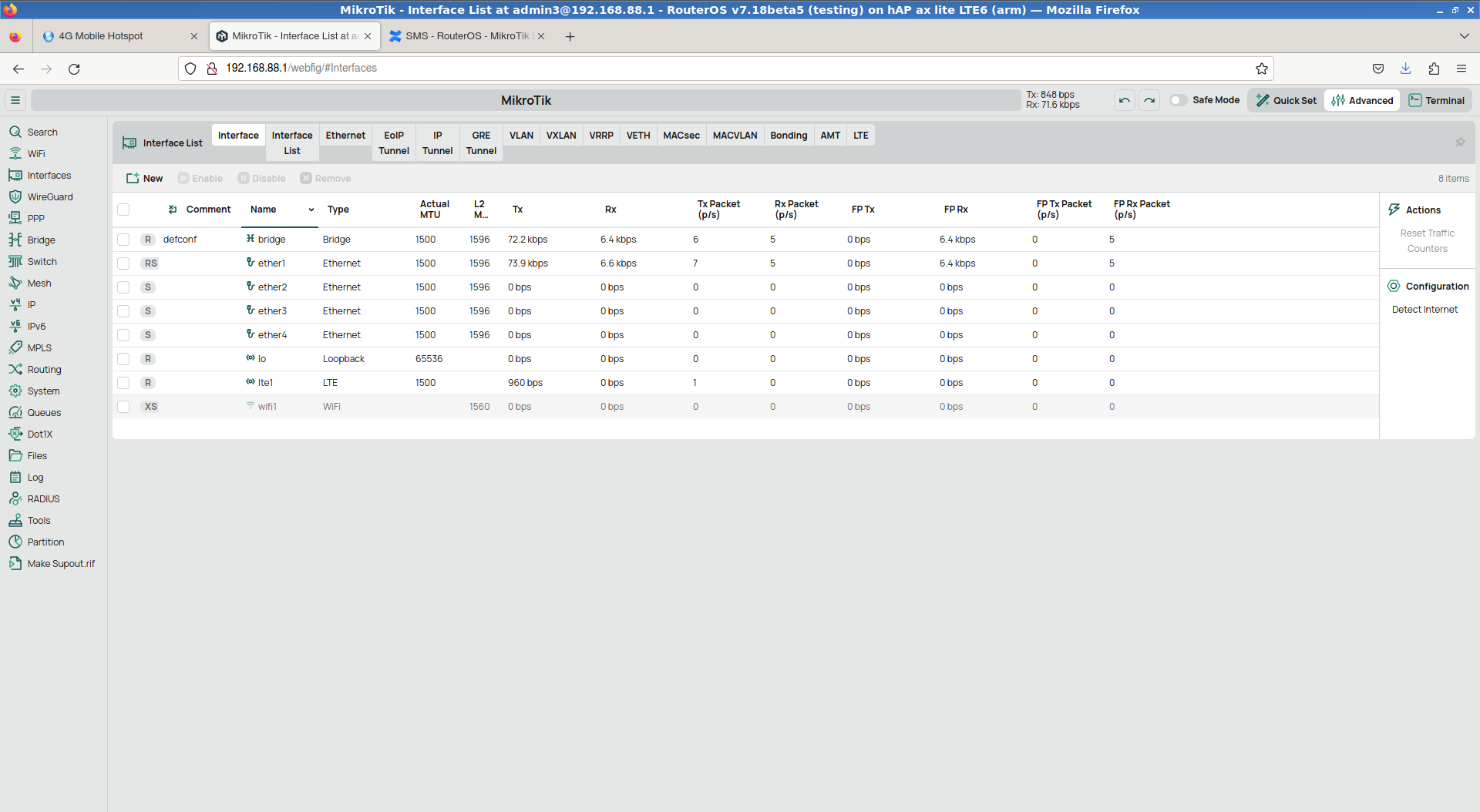Open the Routing sidebar item
The height and width of the screenshot is (812, 1480).
35,370
